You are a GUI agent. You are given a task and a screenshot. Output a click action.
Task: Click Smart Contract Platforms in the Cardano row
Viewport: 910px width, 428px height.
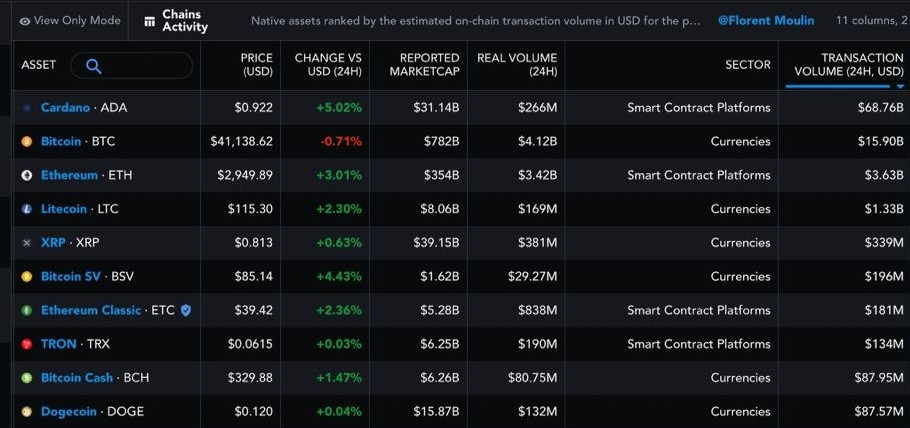tap(699, 108)
